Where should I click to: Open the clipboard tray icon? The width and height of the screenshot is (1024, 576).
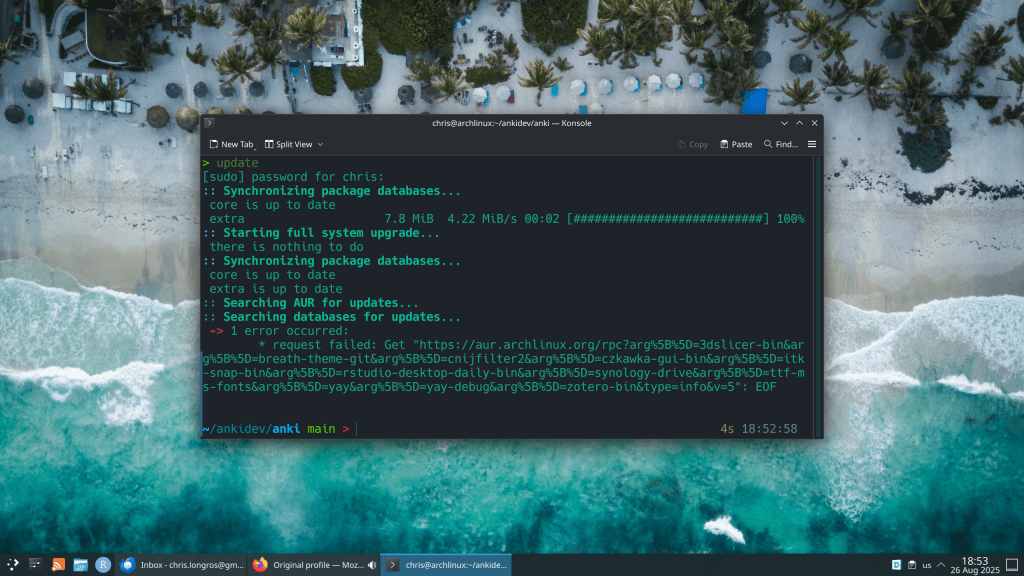pos(911,565)
